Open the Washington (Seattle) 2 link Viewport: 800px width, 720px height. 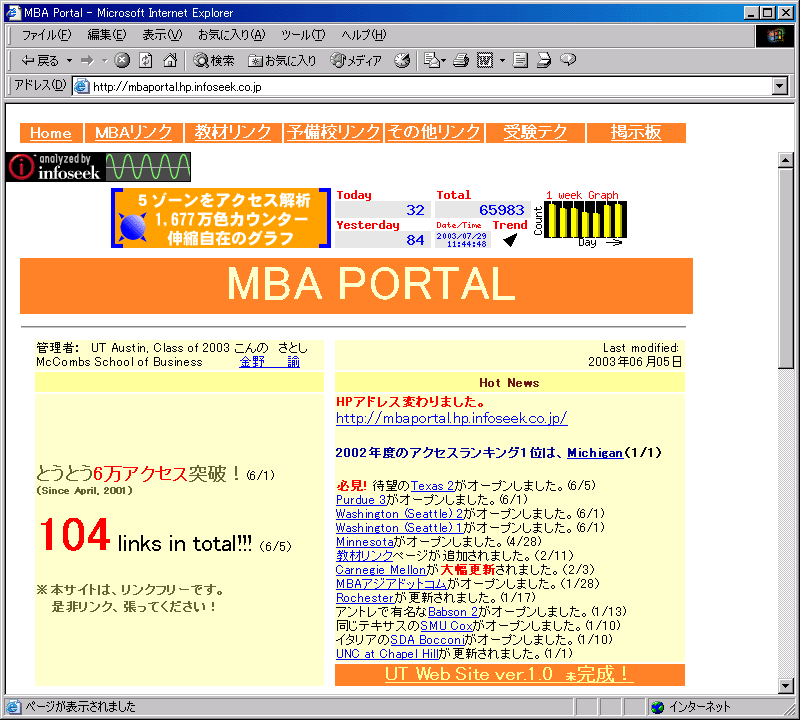399,513
